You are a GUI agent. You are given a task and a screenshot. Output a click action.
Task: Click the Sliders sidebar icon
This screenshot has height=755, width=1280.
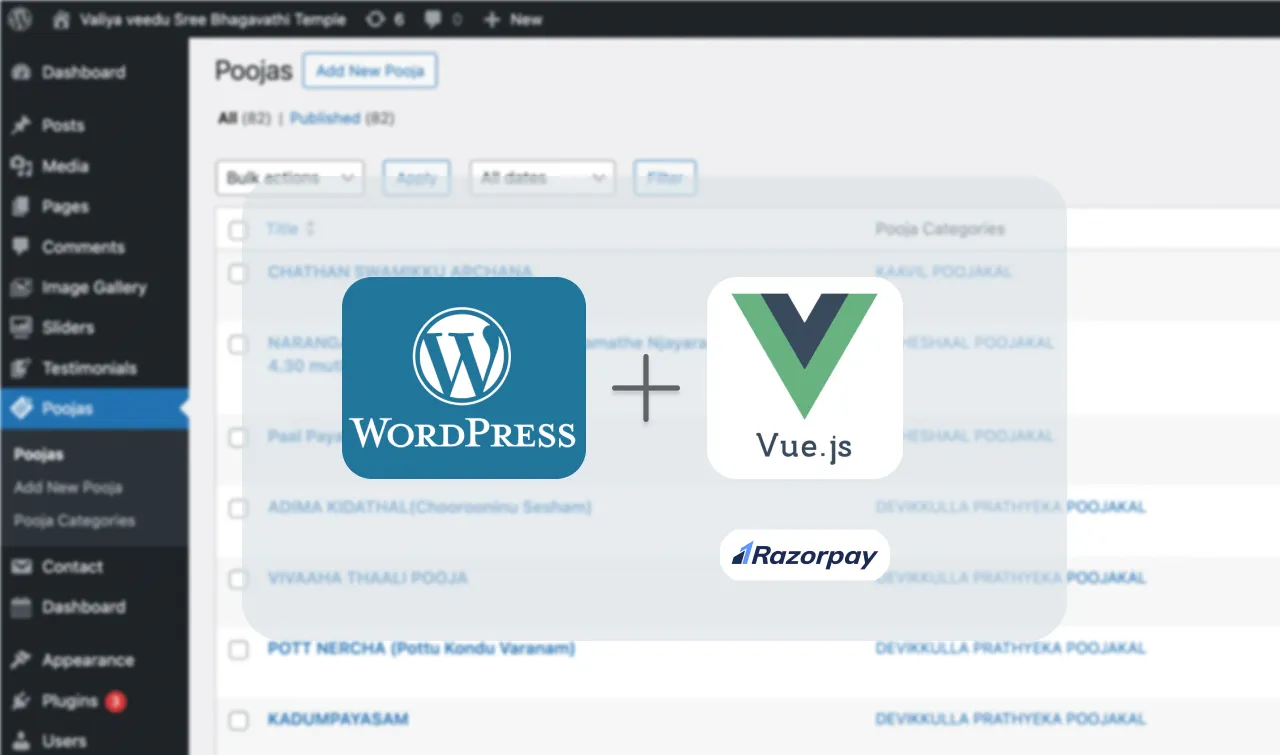[22, 327]
